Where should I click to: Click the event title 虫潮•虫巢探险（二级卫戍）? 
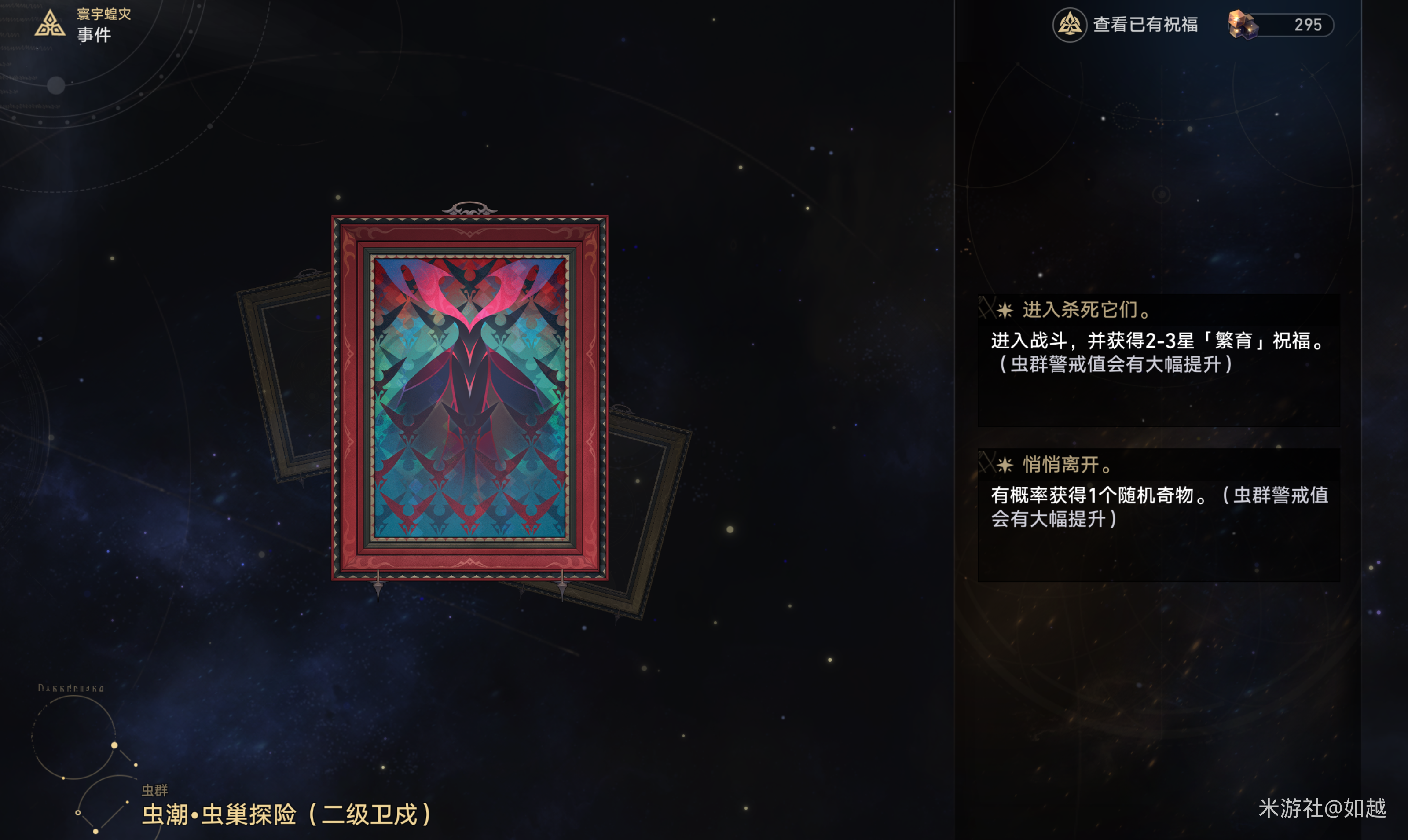287,814
